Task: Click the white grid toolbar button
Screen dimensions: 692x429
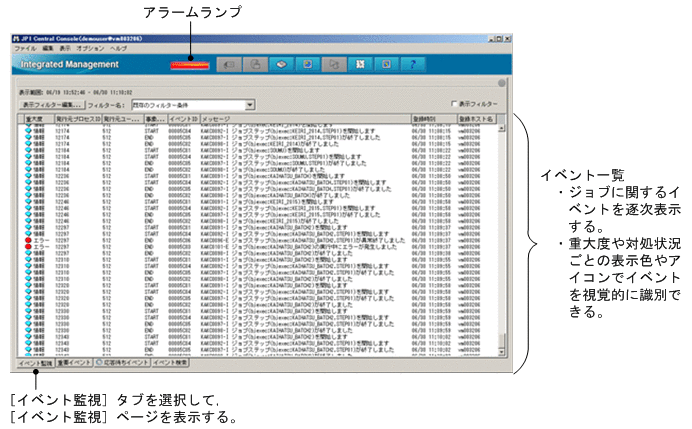Action: point(361,64)
